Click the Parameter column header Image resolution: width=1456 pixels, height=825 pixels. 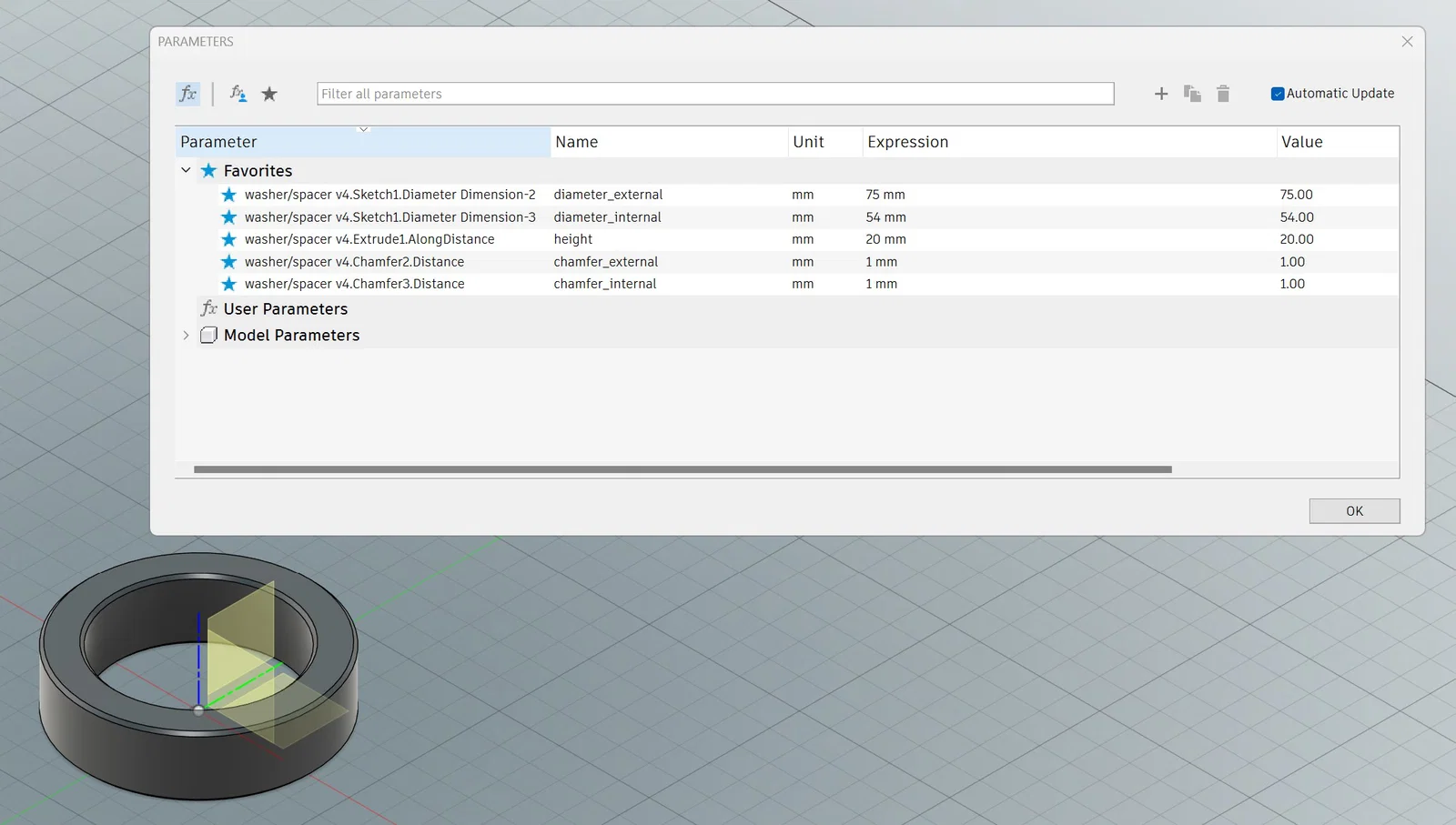[x=363, y=142]
